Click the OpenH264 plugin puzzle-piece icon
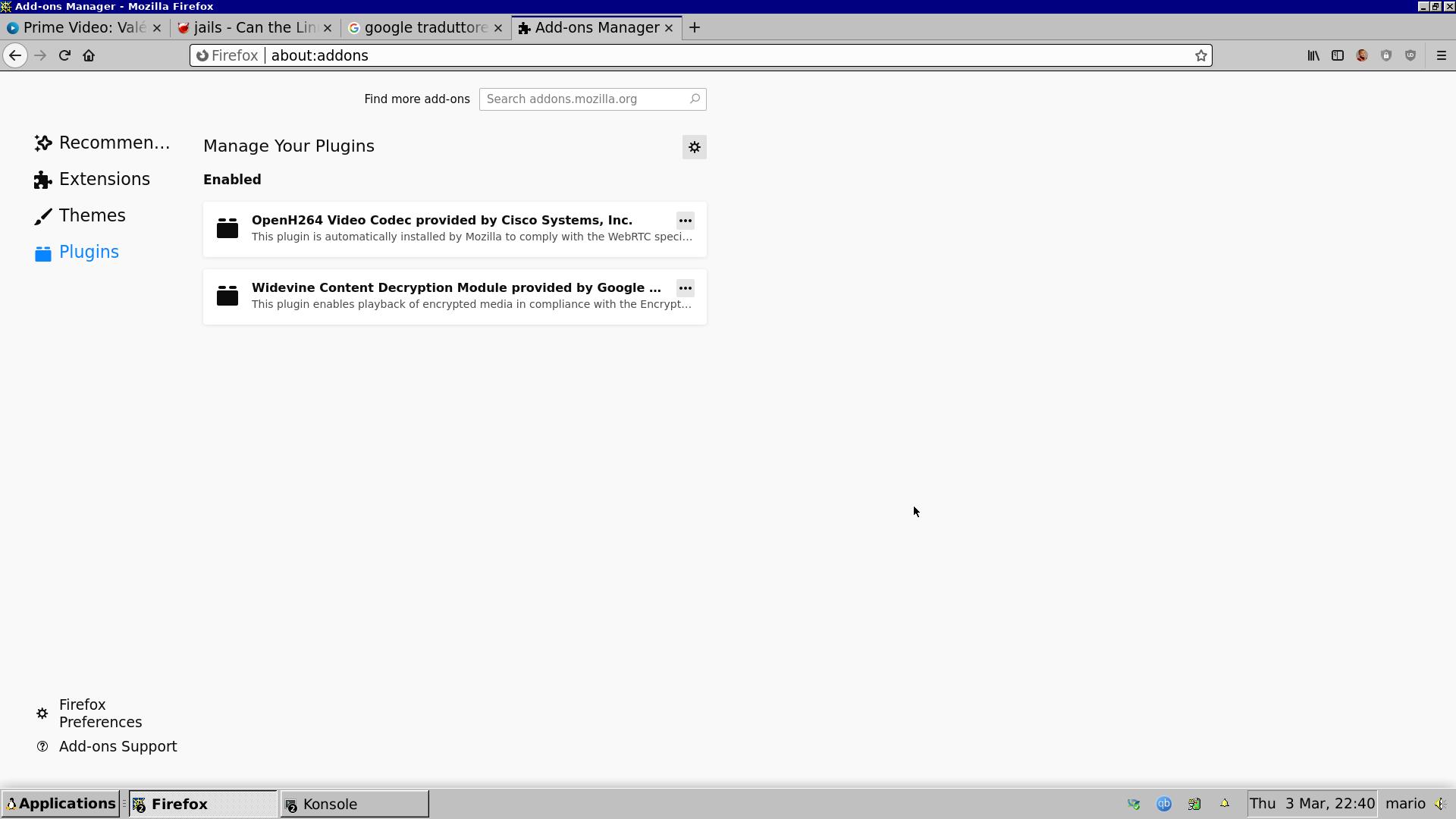1456x819 pixels. (x=227, y=227)
